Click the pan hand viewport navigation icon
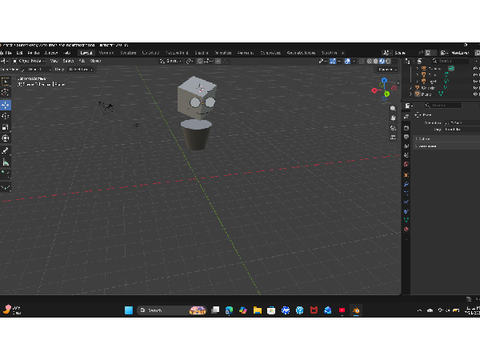Screen dimensions: 480x360 (x=393, y=118)
